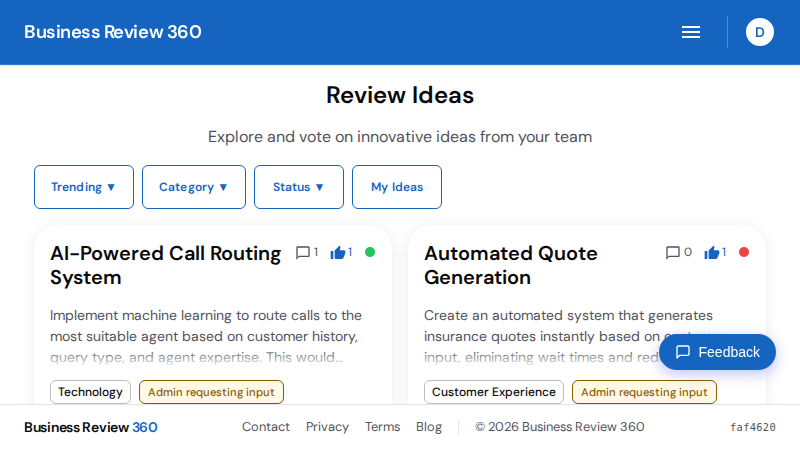Upvote the Automated Quote Generation idea
Screen dimensions: 800x450
click(x=712, y=253)
